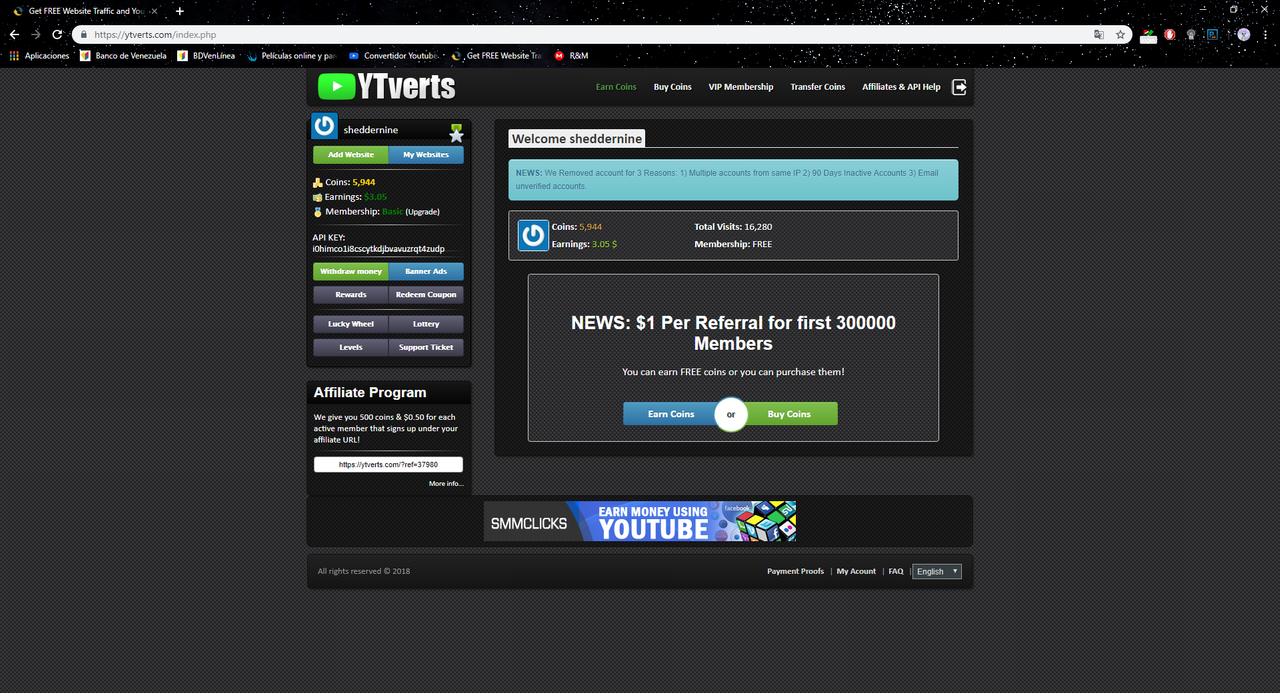
Task: Click the green Buy Coins button
Action: 791,414
